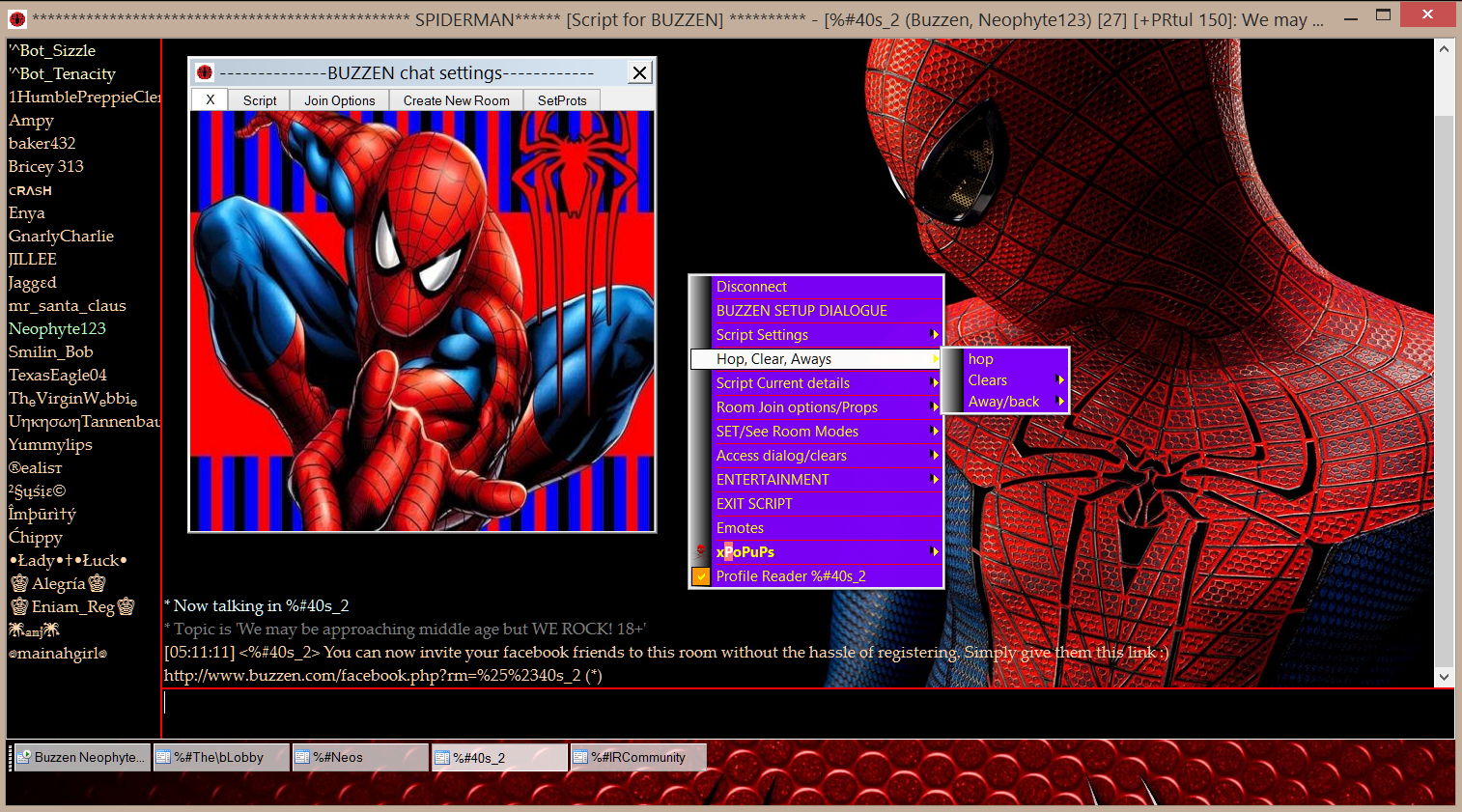Select mr_santa_claus in the nick list
Image resolution: width=1462 pixels, height=812 pixels.
tap(67, 305)
